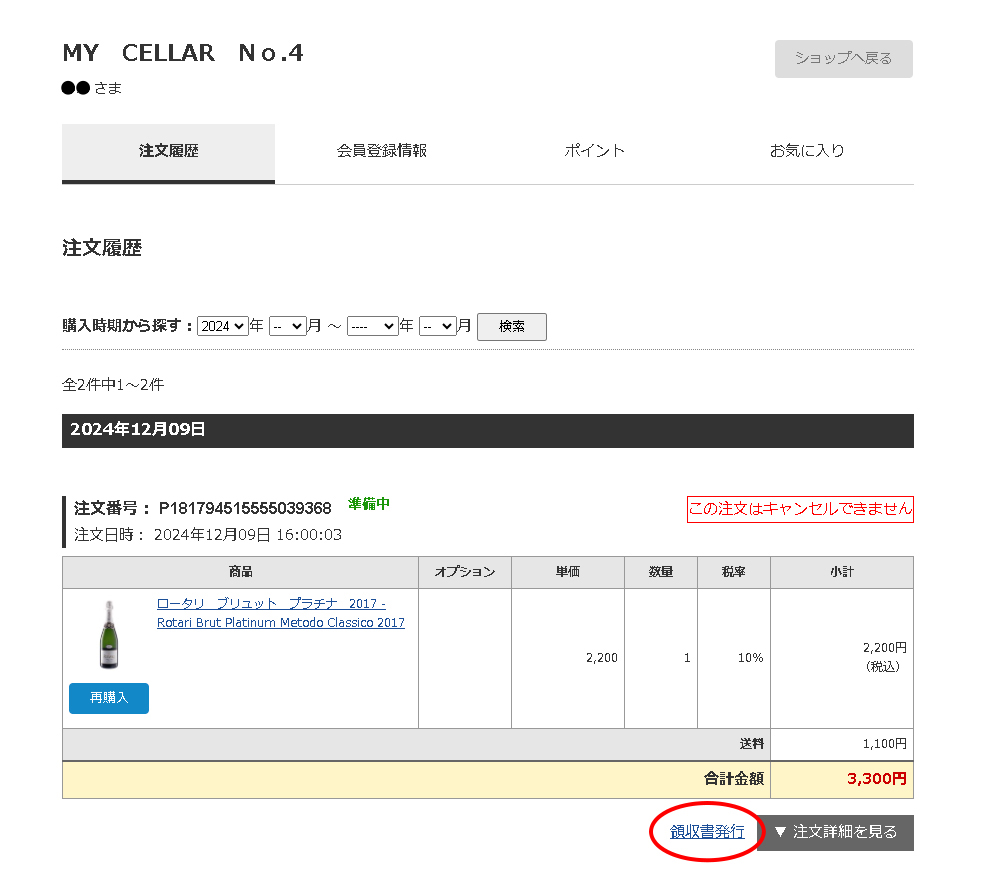984x889 pixels.
Task: Click the green 準備中 status label
Action: (368, 504)
